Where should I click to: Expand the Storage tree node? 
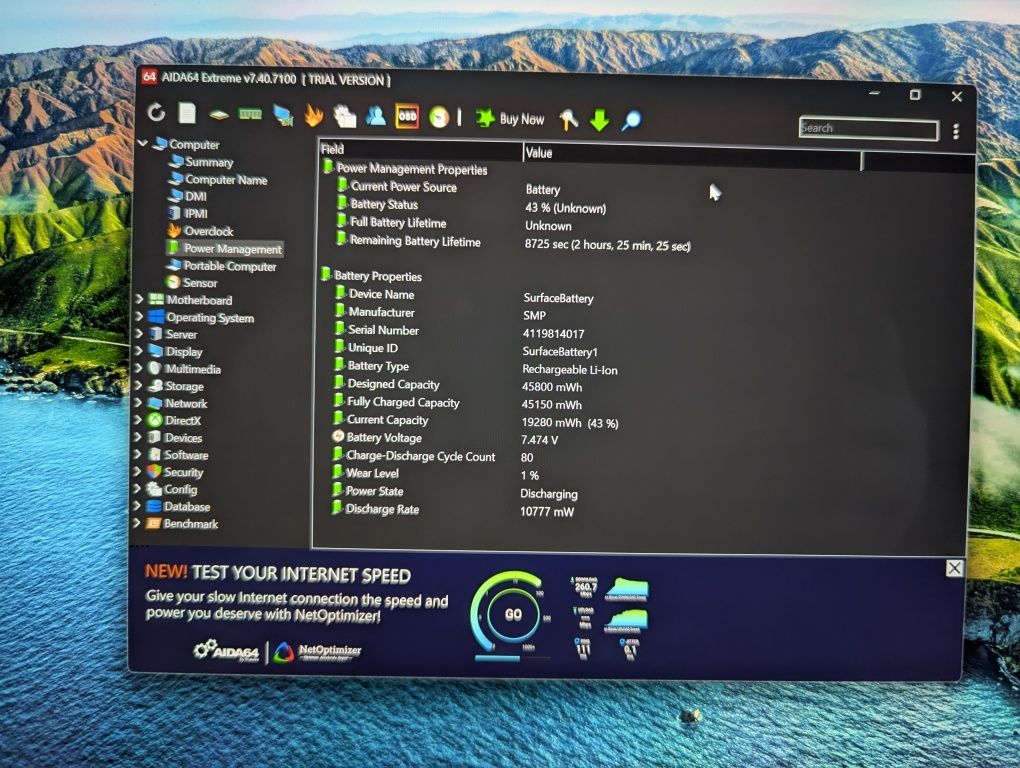click(x=138, y=385)
